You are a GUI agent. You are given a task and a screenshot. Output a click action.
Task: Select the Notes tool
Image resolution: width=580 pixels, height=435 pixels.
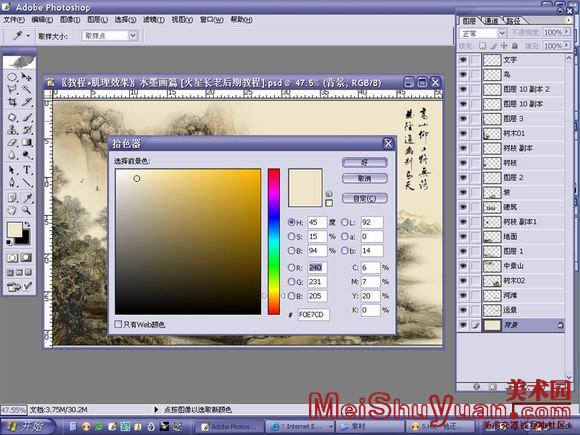click(12, 198)
